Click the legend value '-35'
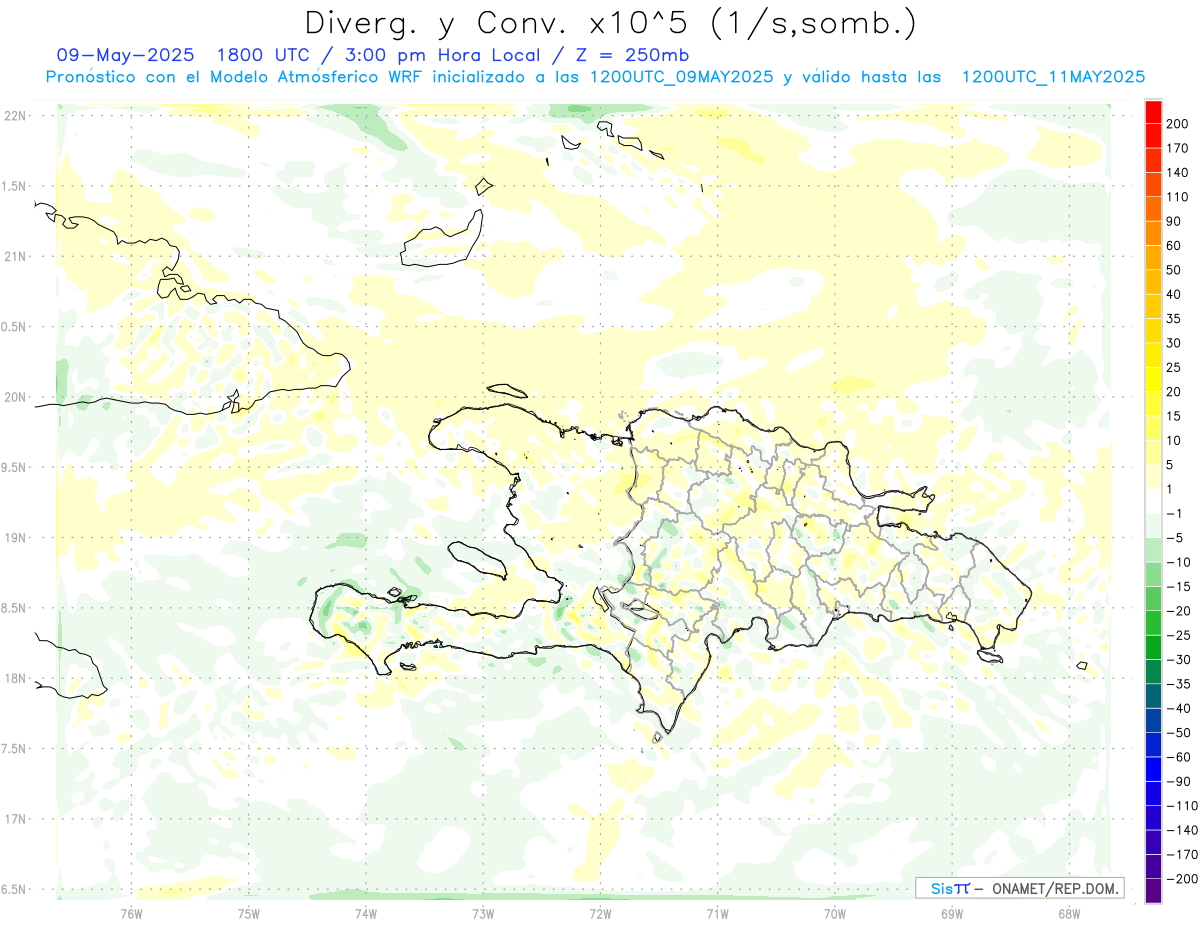The image size is (1200, 927). pyautogui.click(x=1179, y=684)
